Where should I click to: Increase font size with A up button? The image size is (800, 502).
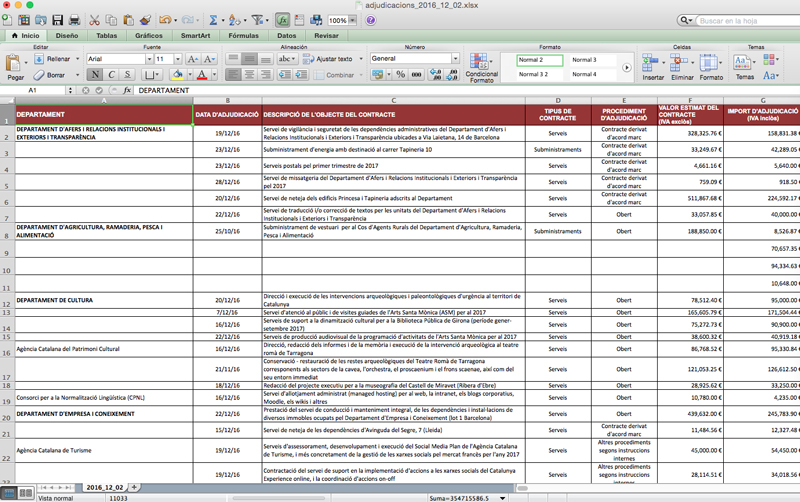click(x=192, y=59)
